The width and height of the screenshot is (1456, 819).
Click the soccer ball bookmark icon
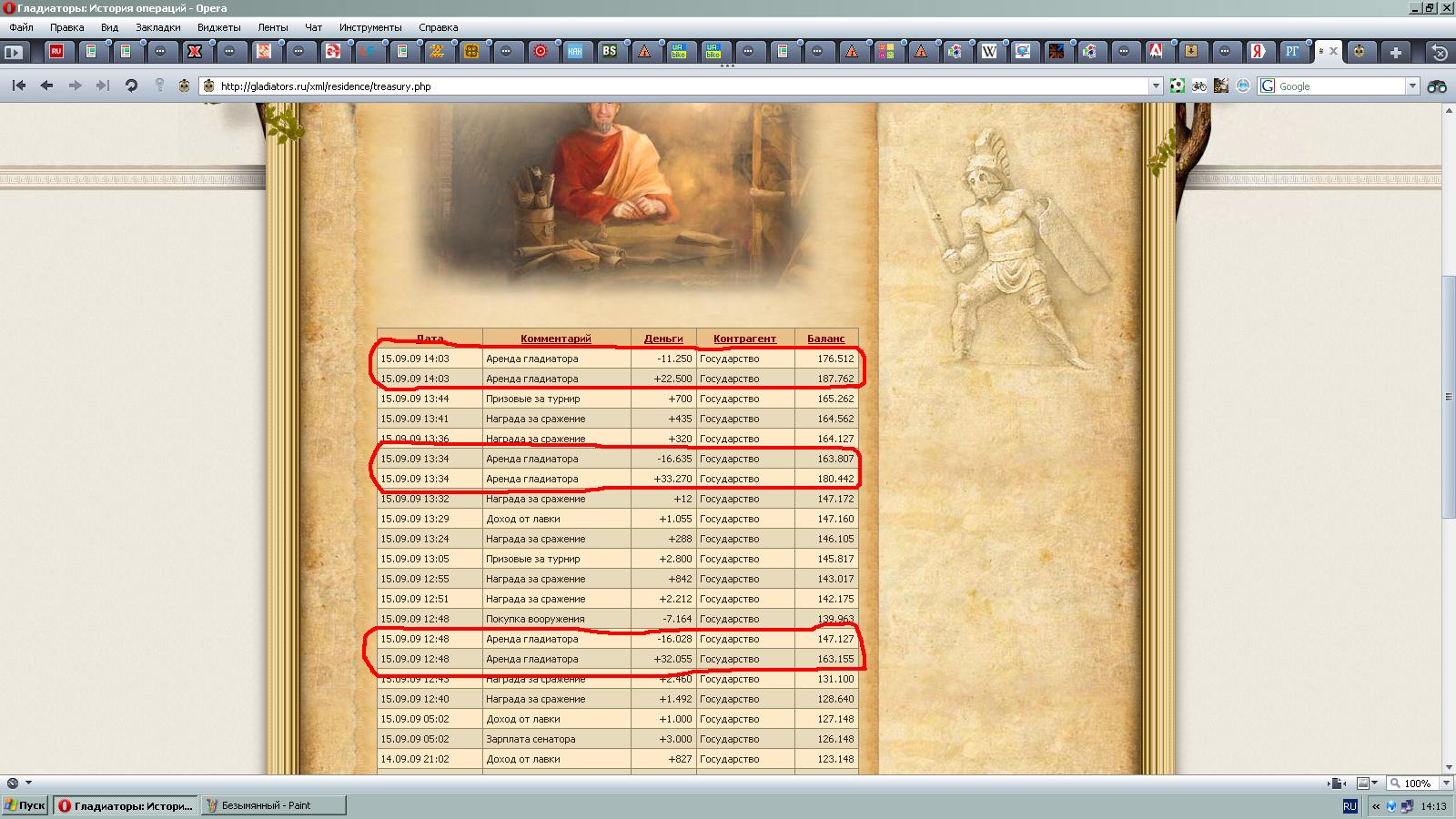(x=1178, y=86)
